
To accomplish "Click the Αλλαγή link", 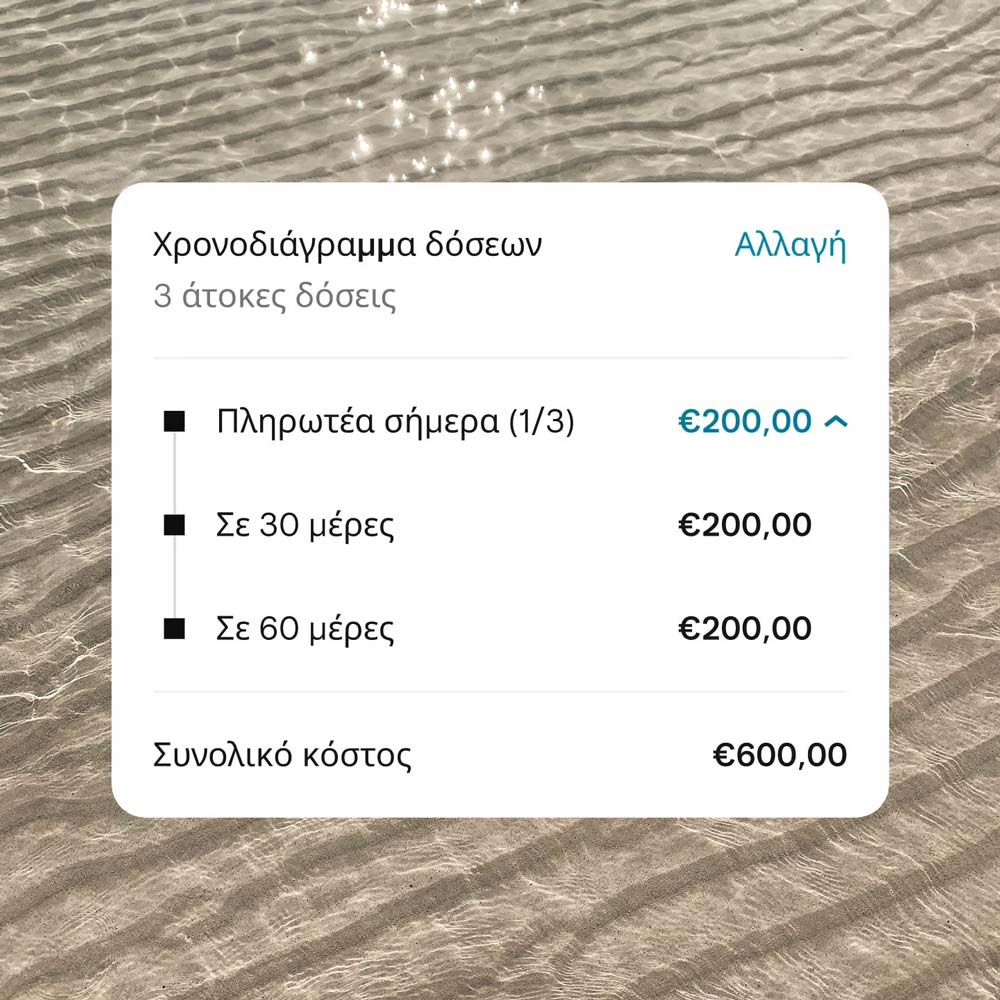I will 790,245.
